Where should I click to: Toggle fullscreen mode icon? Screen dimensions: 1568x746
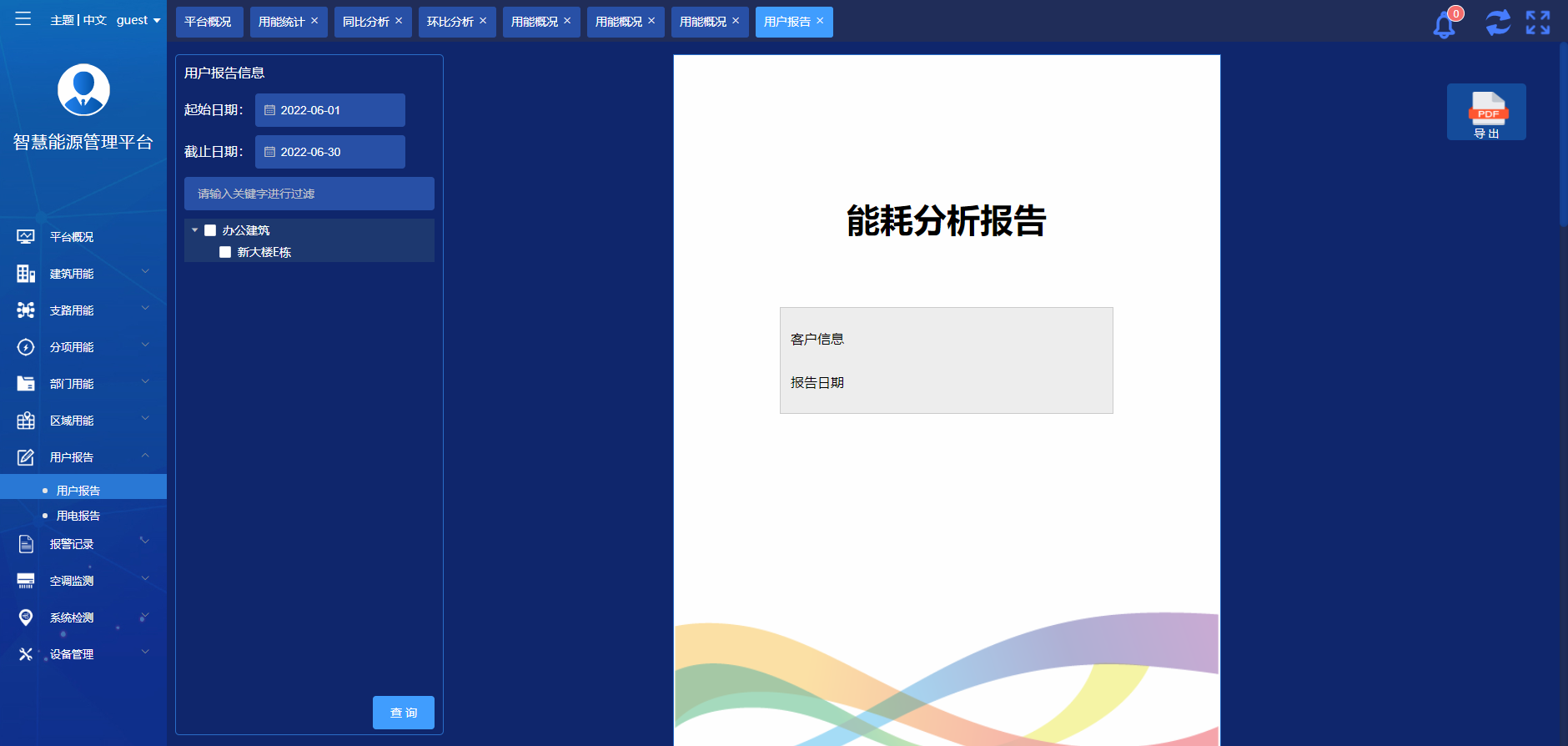pyautogui.click(x=1537, y=23)
